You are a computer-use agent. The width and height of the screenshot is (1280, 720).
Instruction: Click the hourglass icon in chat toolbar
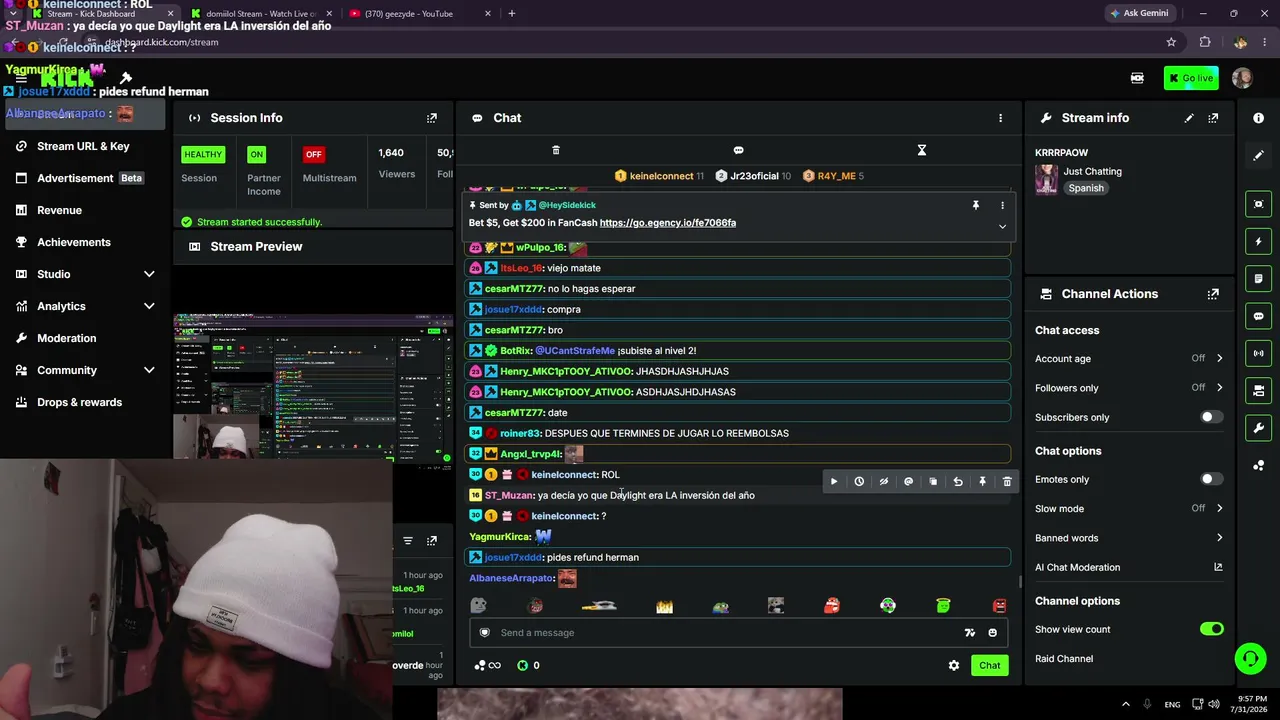click(922, 150)
